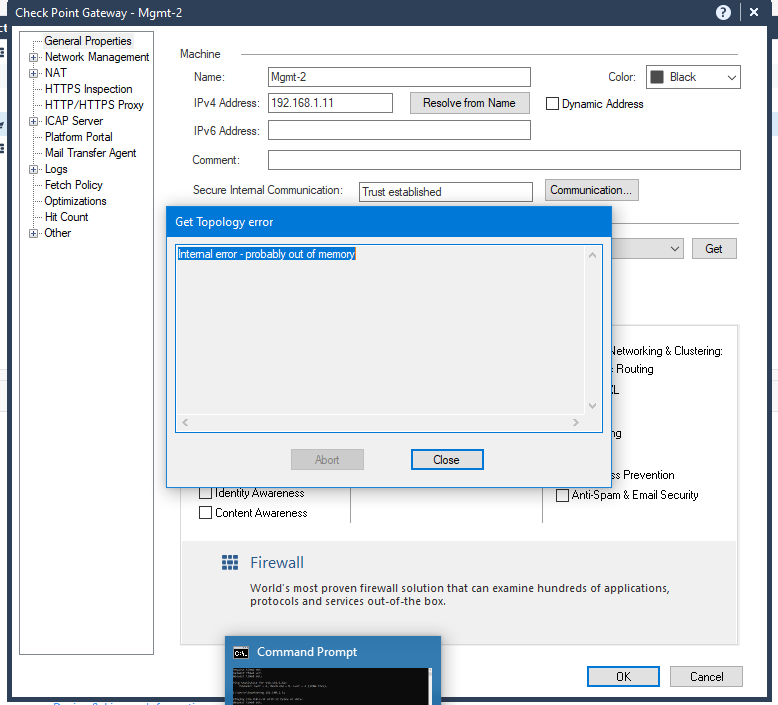Enable the Content Awareness checkbox

pyautogui.click(x=205, y=513)
